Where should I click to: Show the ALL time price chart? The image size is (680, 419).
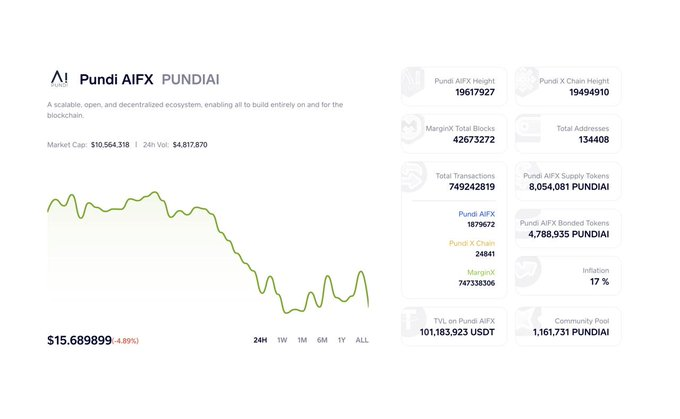tap(362, 340)
